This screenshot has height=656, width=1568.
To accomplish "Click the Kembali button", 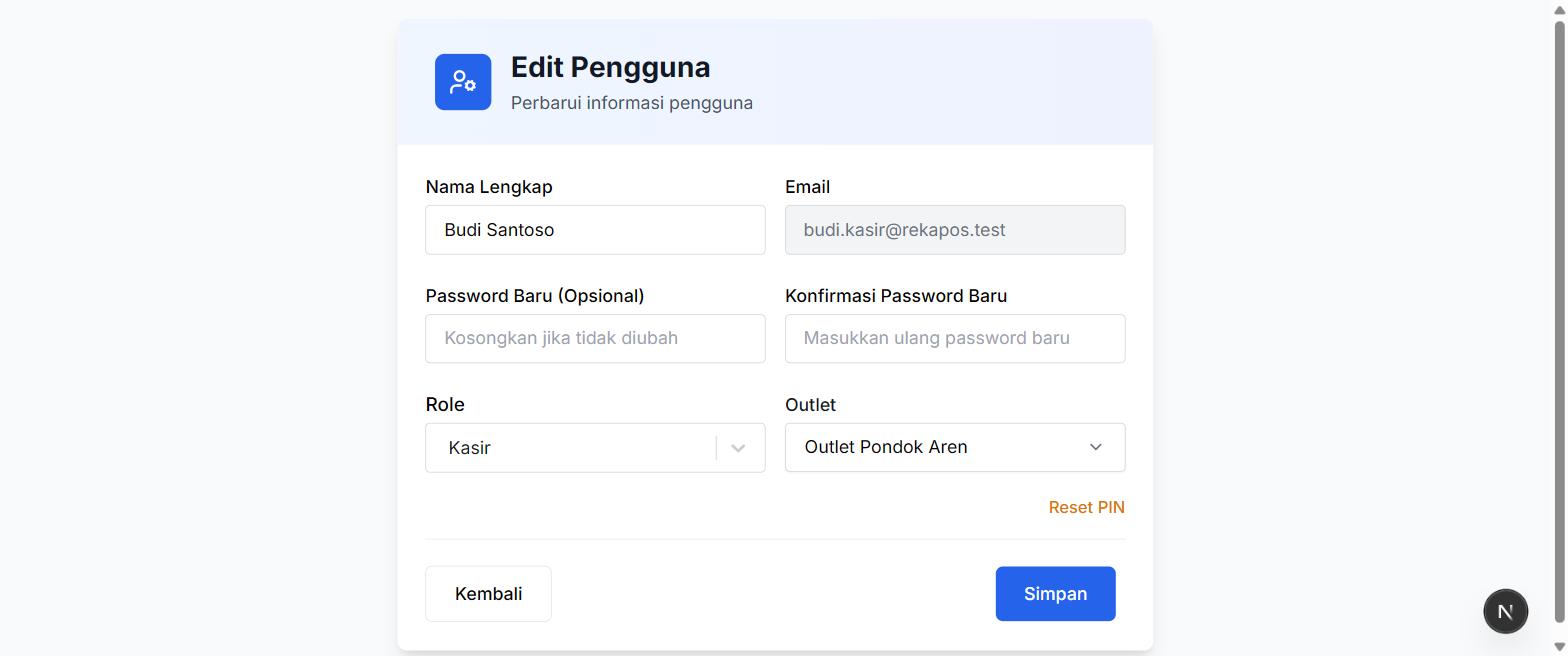I will click(488, 594).
